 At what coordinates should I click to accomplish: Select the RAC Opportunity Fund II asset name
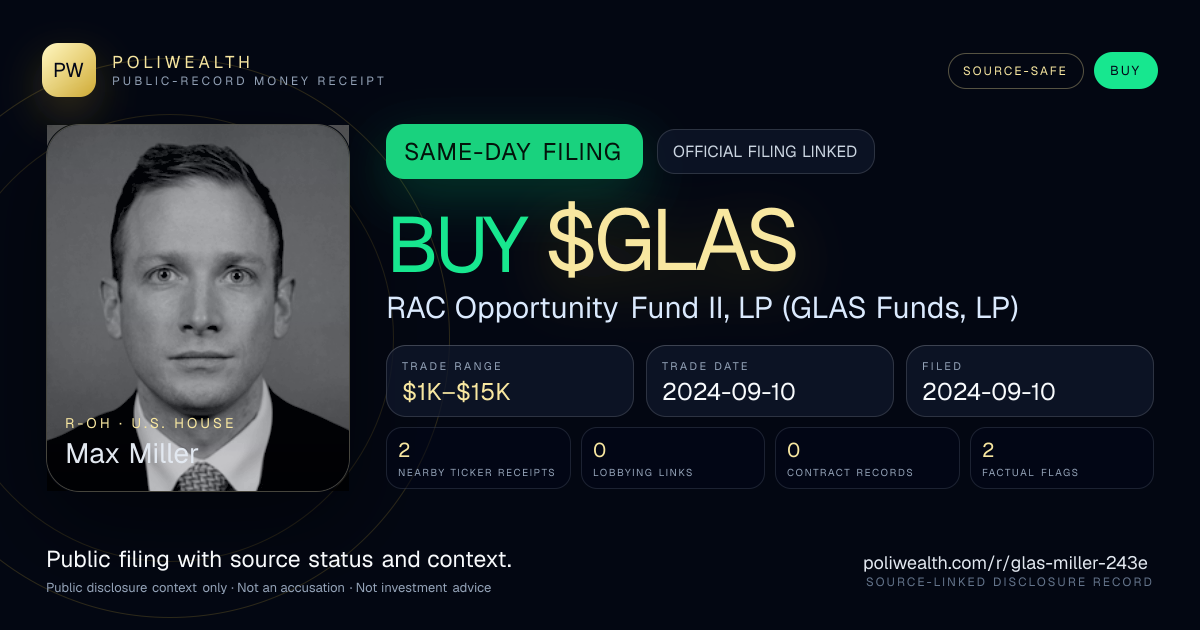tap(702, 308)
